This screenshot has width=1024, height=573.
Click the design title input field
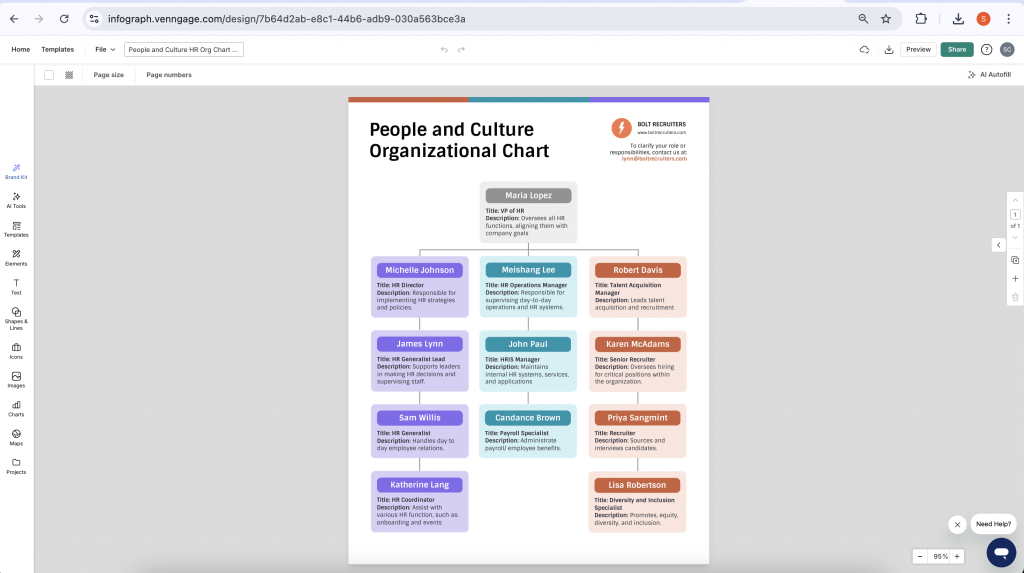185,49
